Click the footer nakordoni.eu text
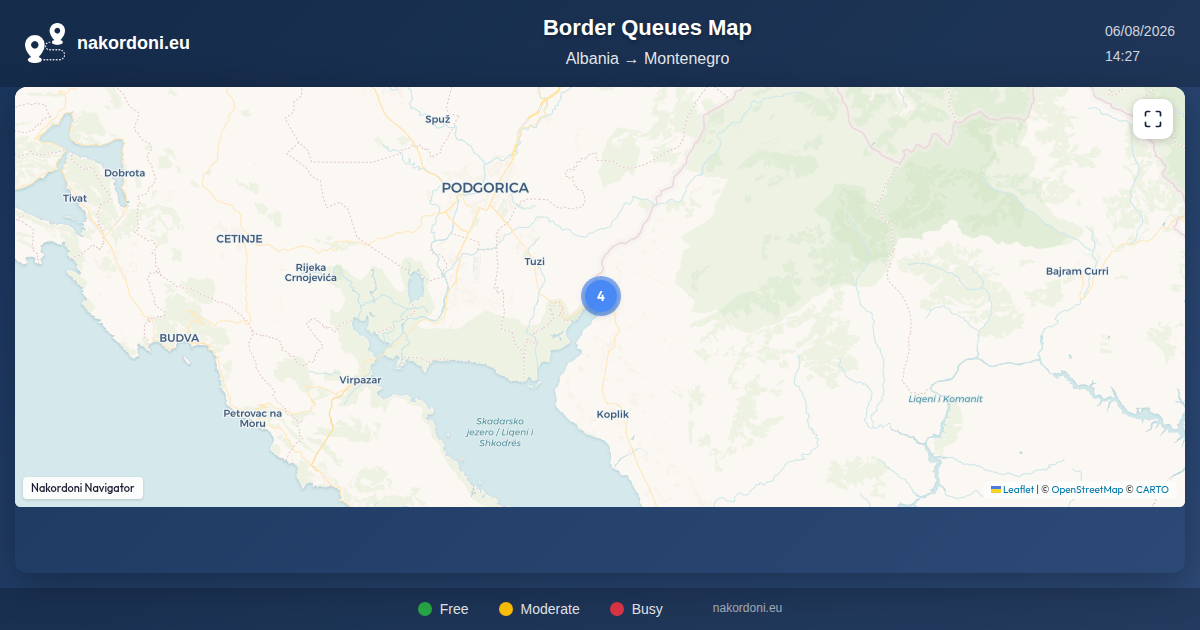Viewport: 1200px width, 630px height. point(747,608)
